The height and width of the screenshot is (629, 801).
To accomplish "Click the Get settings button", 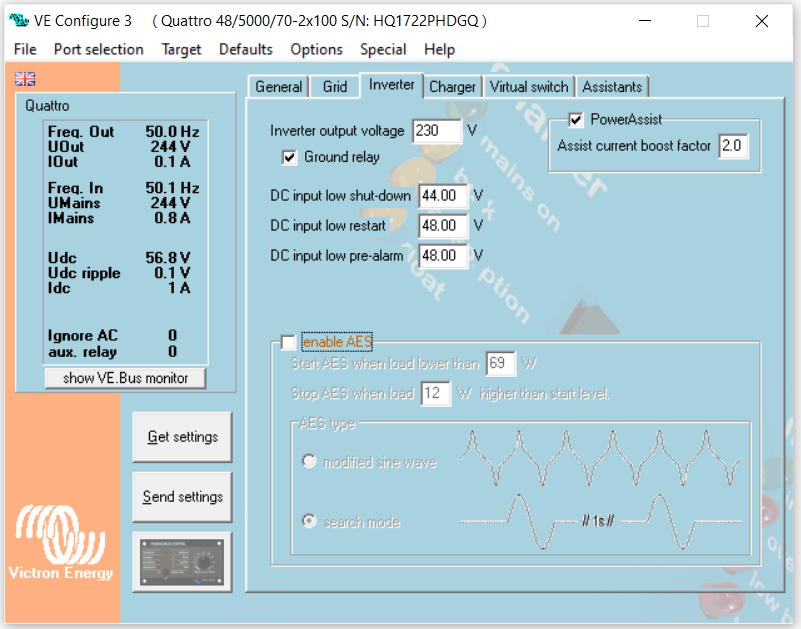I will [x=182, y=437].
